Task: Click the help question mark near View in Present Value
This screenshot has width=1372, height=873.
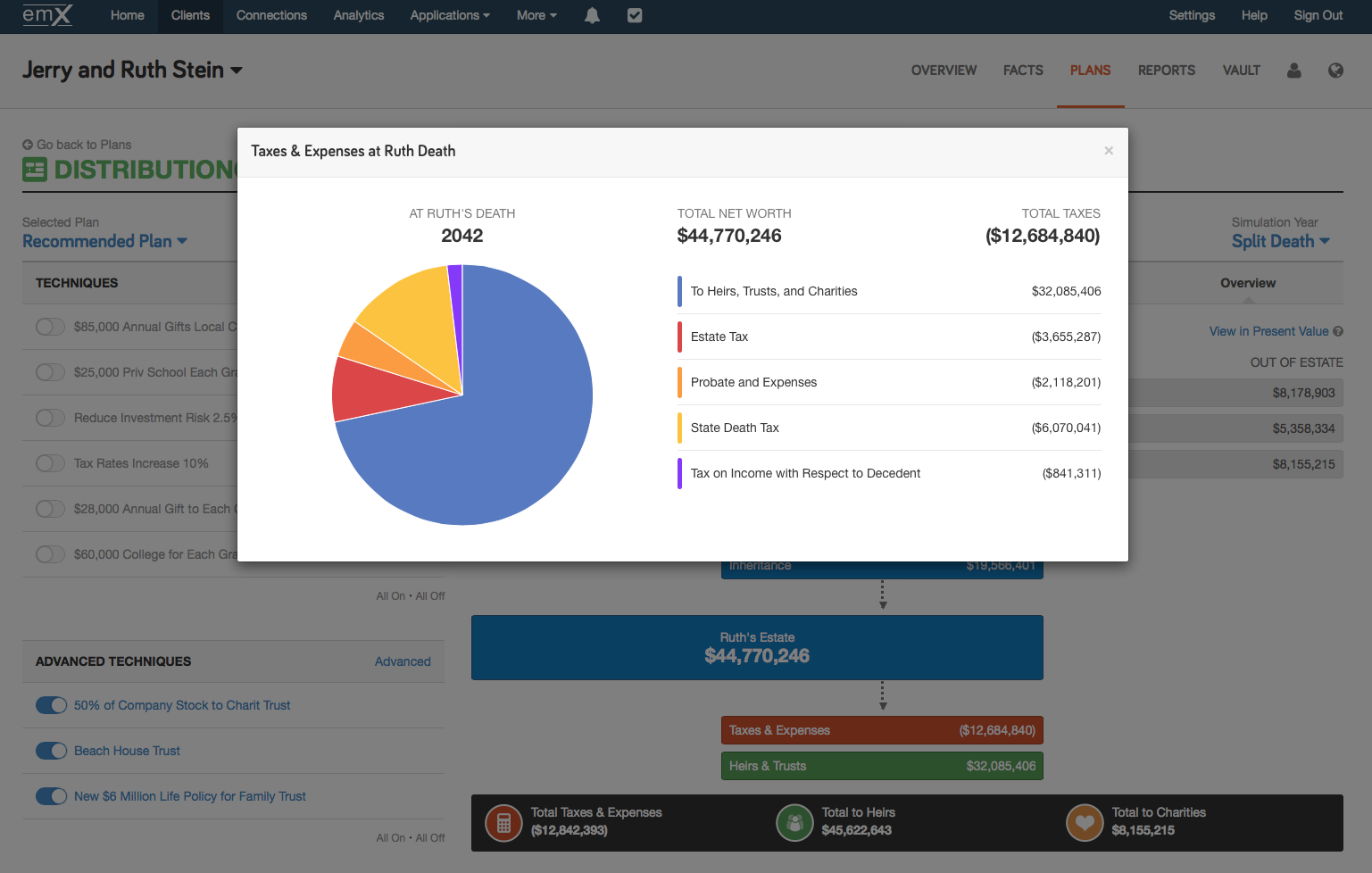Action: (1339, 331)
